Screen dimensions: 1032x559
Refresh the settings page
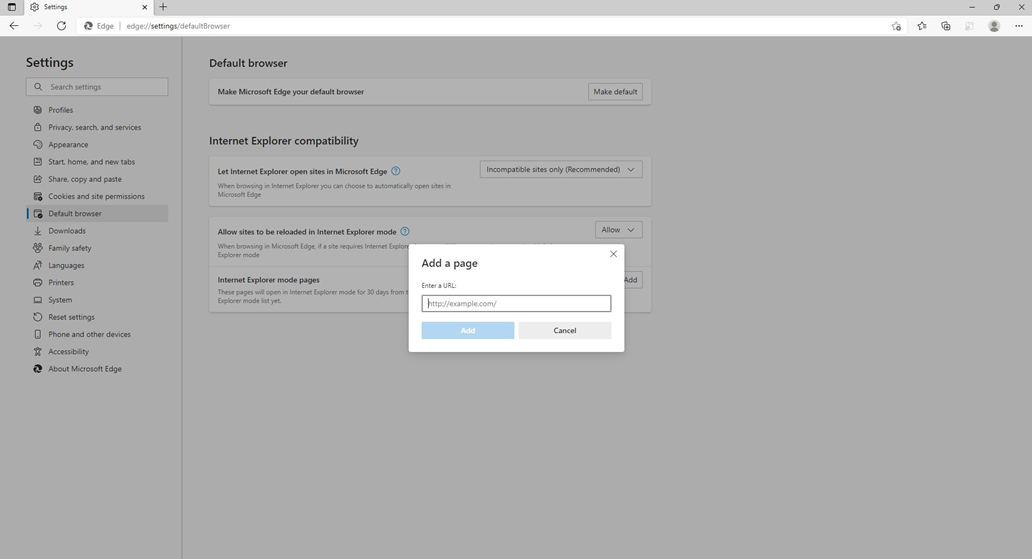click(x=61, y=26)
